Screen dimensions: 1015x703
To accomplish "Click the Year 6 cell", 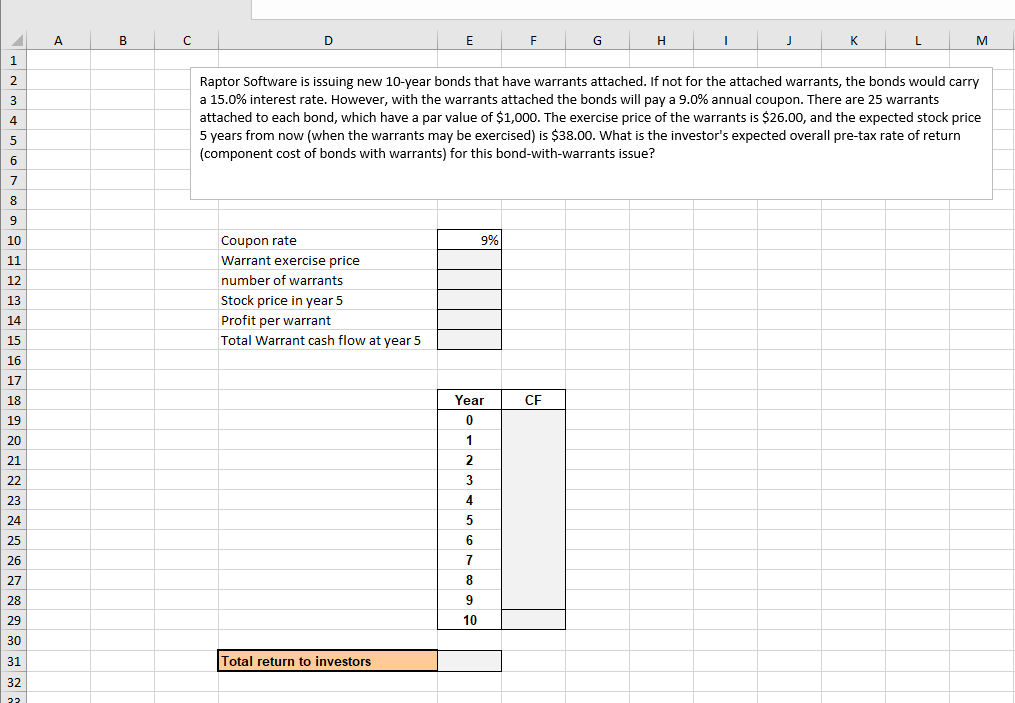I will pos(469,541).
